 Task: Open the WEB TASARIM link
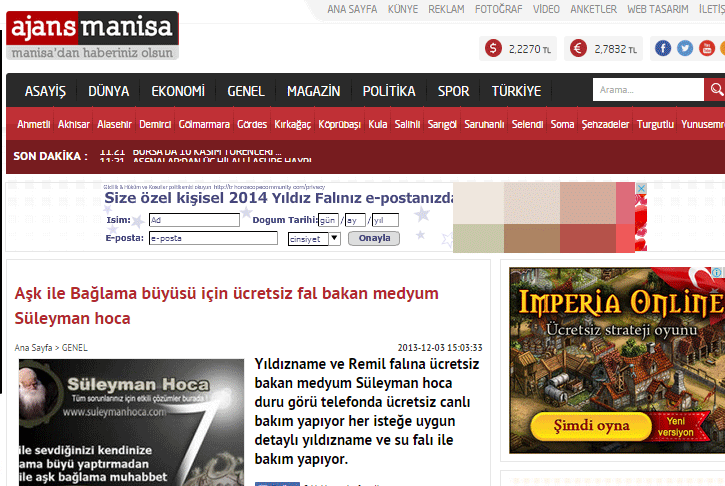657,9
